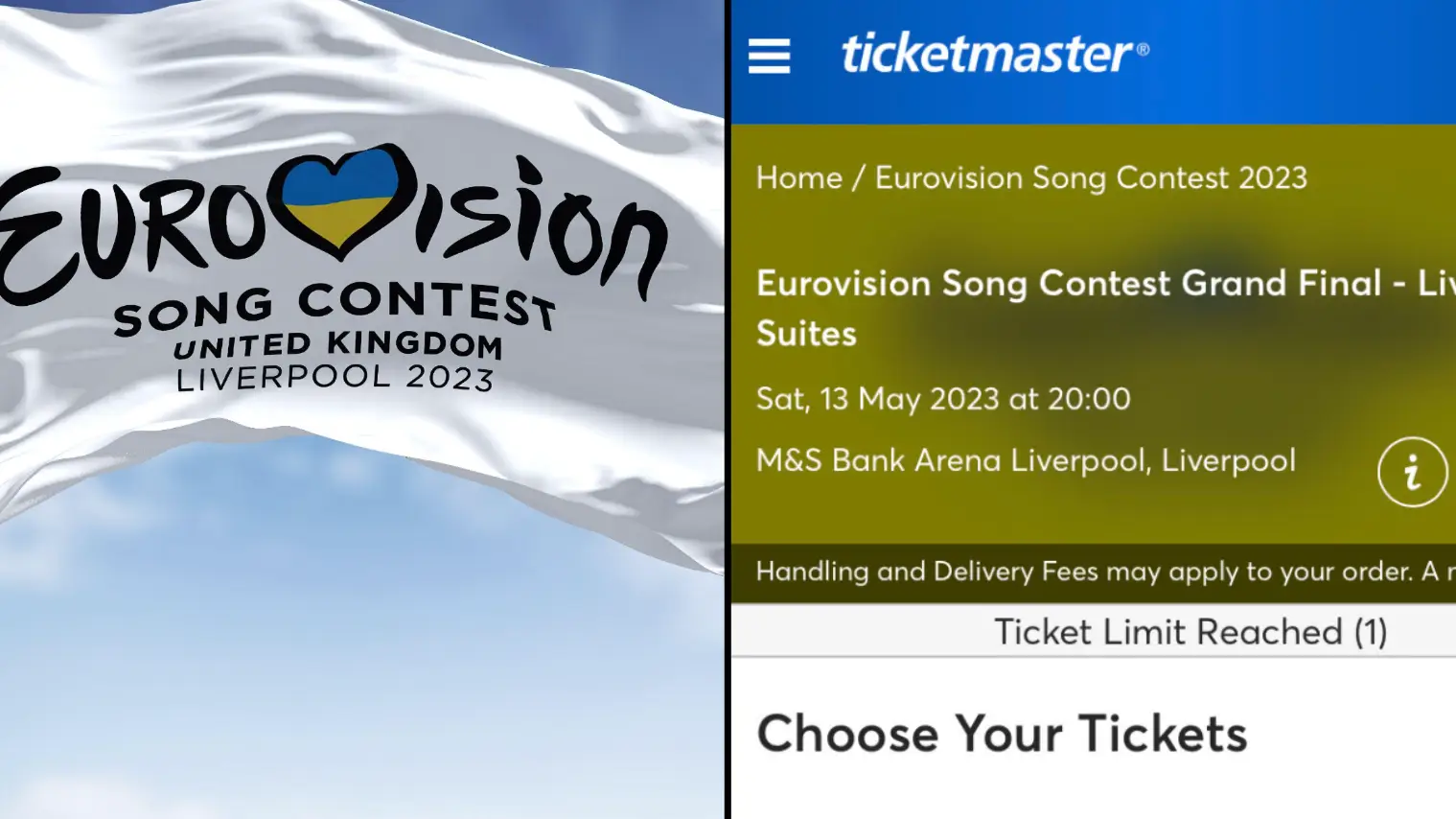Open the hamburger navigation menu
Image resolution: width=1456 pixels, height=819 pixels.
pyautogui.click(x=769, y=57)
